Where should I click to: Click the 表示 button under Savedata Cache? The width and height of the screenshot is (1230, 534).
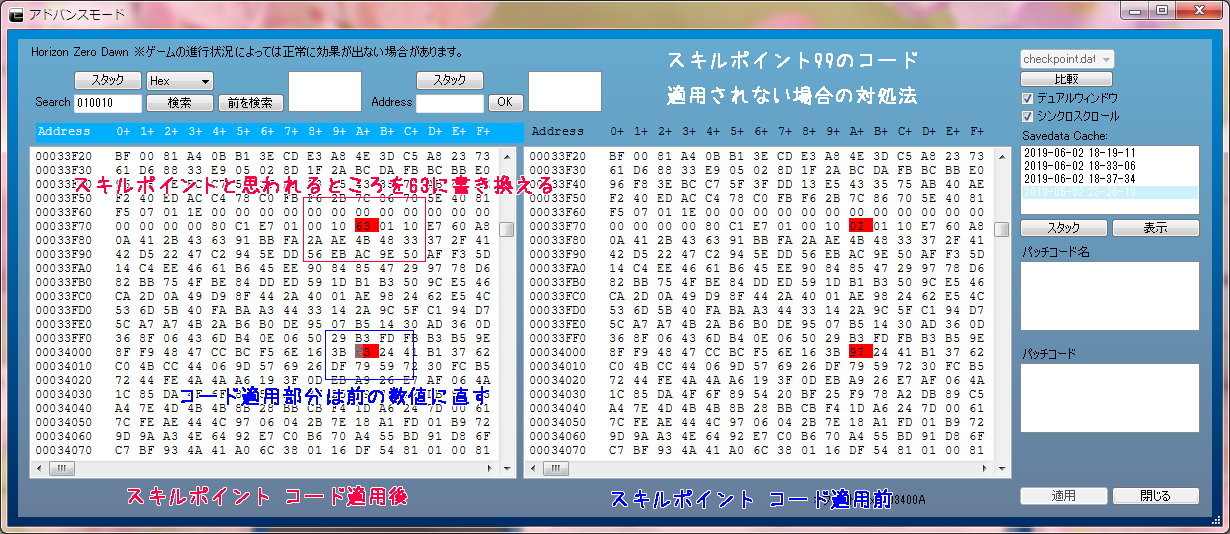1155,228
